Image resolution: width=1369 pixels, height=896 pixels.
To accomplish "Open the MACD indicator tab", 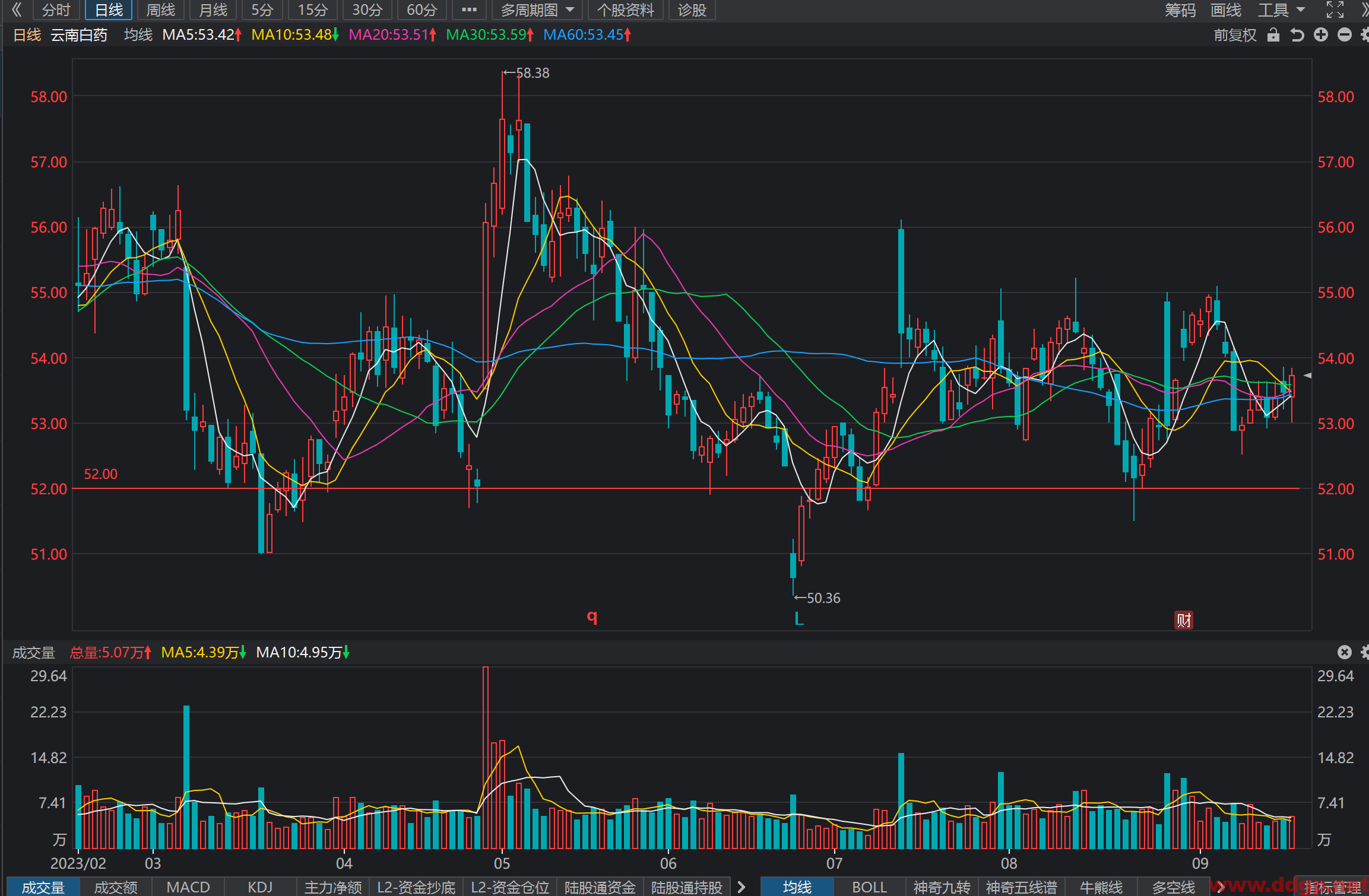I will [x=188, y=887].
